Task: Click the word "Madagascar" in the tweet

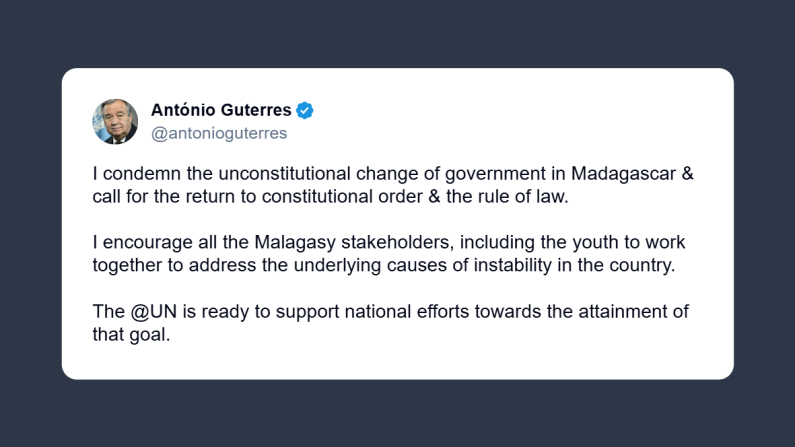Action: click(x=622, y=173)
